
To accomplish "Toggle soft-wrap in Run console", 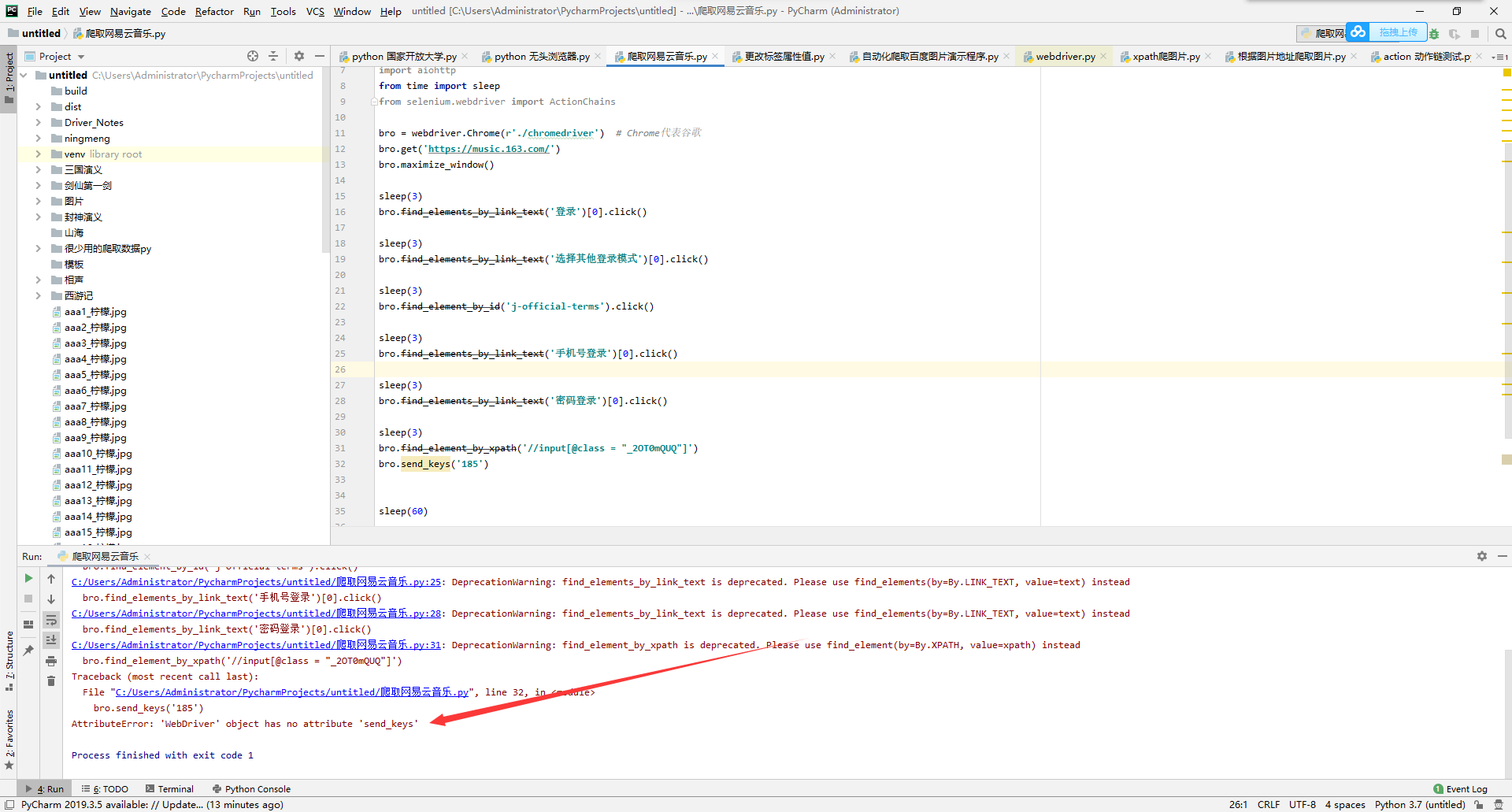I will pos(51,620).
